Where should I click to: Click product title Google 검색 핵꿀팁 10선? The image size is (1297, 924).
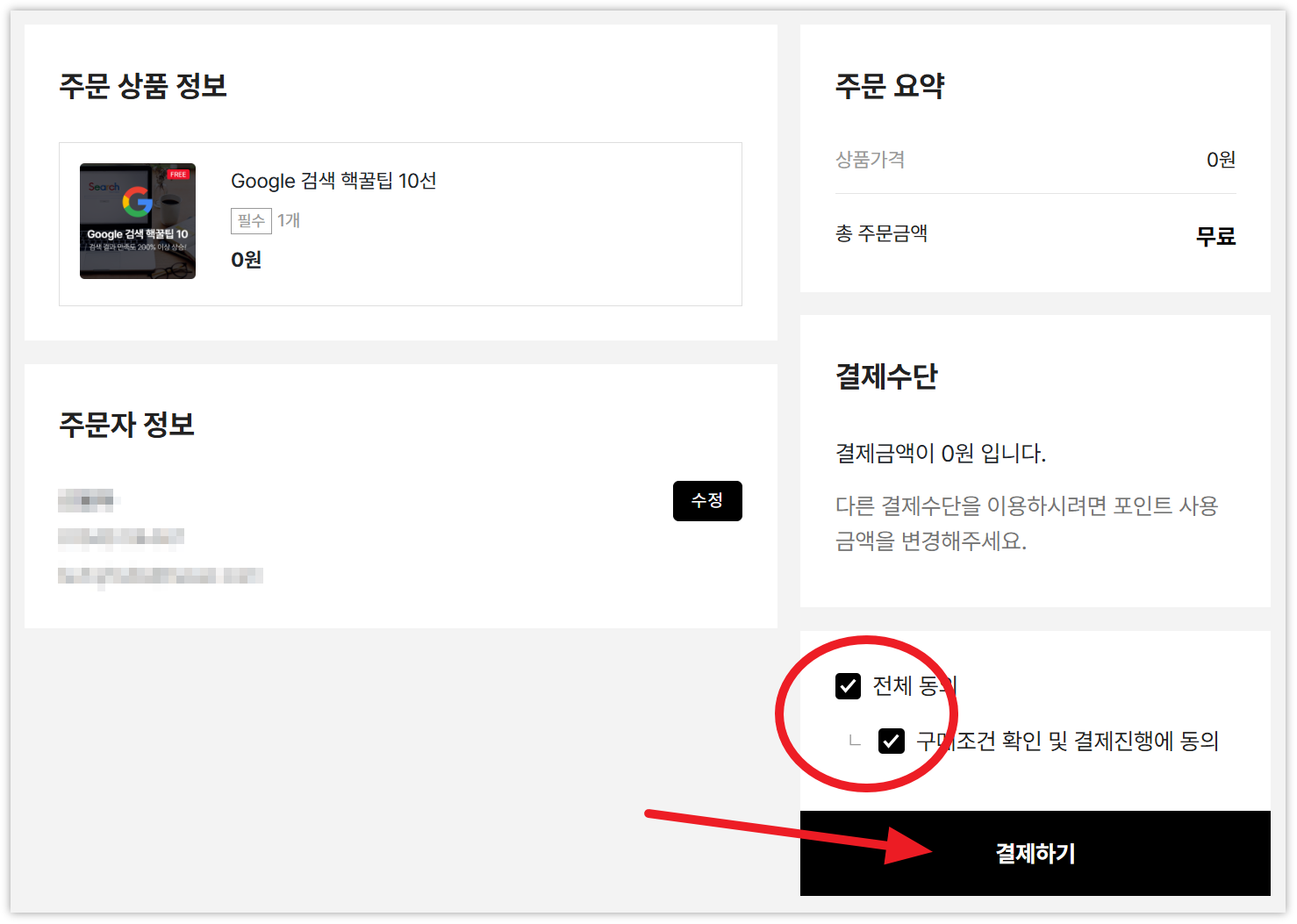tap(333, 181)
